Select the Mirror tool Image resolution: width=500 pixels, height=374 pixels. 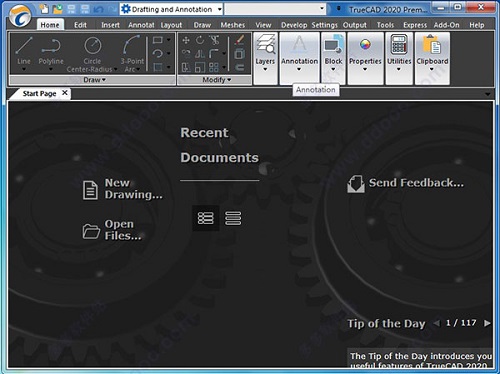point(200,53)
